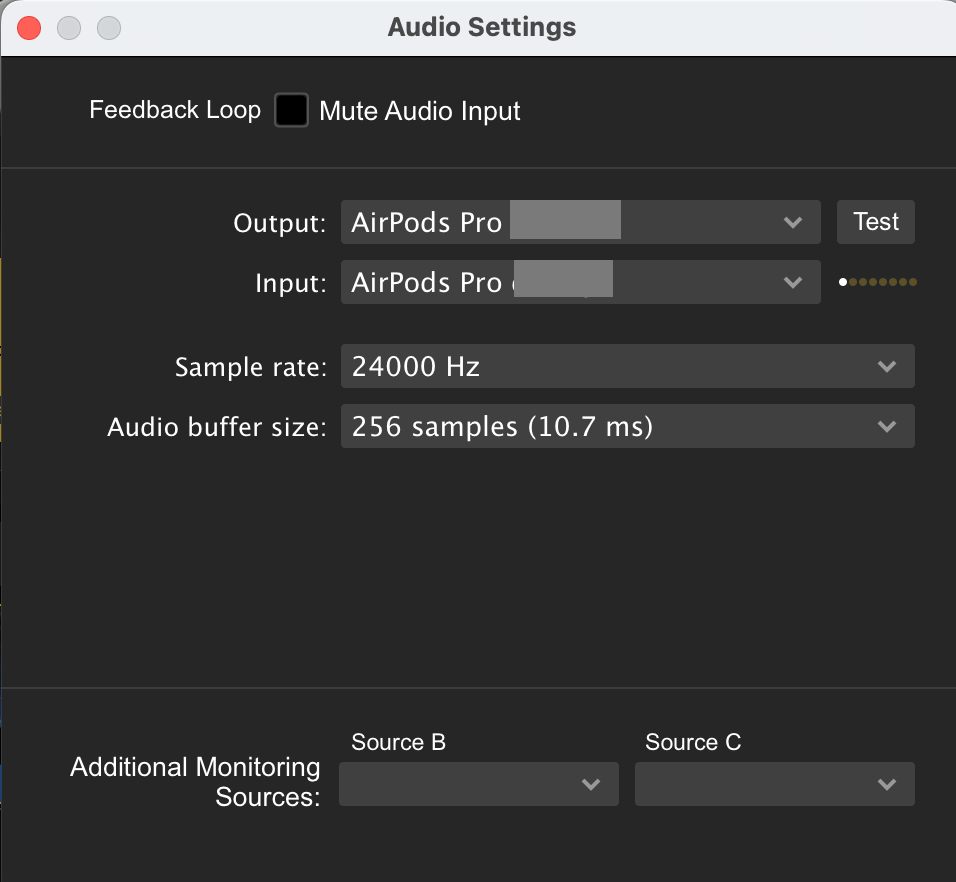Expand the Output dropdown chevron
This screenshot has height=882, width=956.
click(793, 222)
